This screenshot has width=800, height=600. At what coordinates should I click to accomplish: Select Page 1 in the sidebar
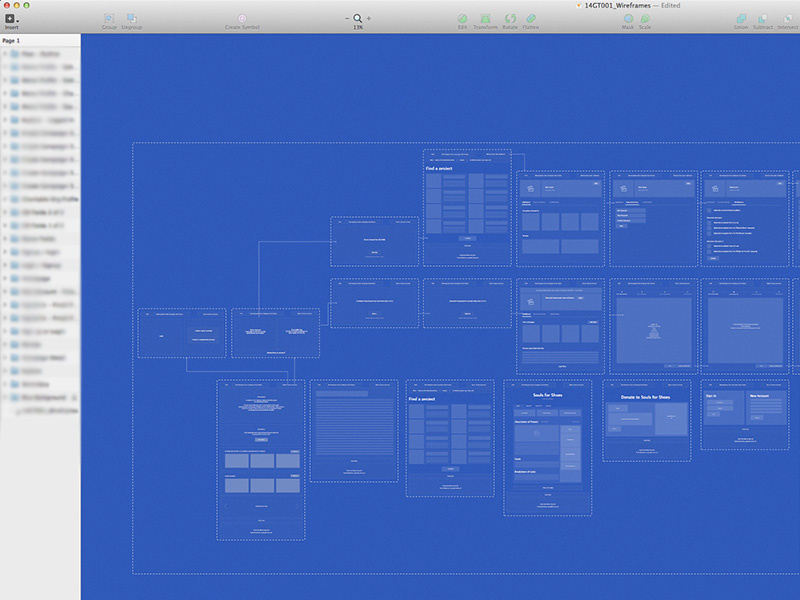pos(11,40)
